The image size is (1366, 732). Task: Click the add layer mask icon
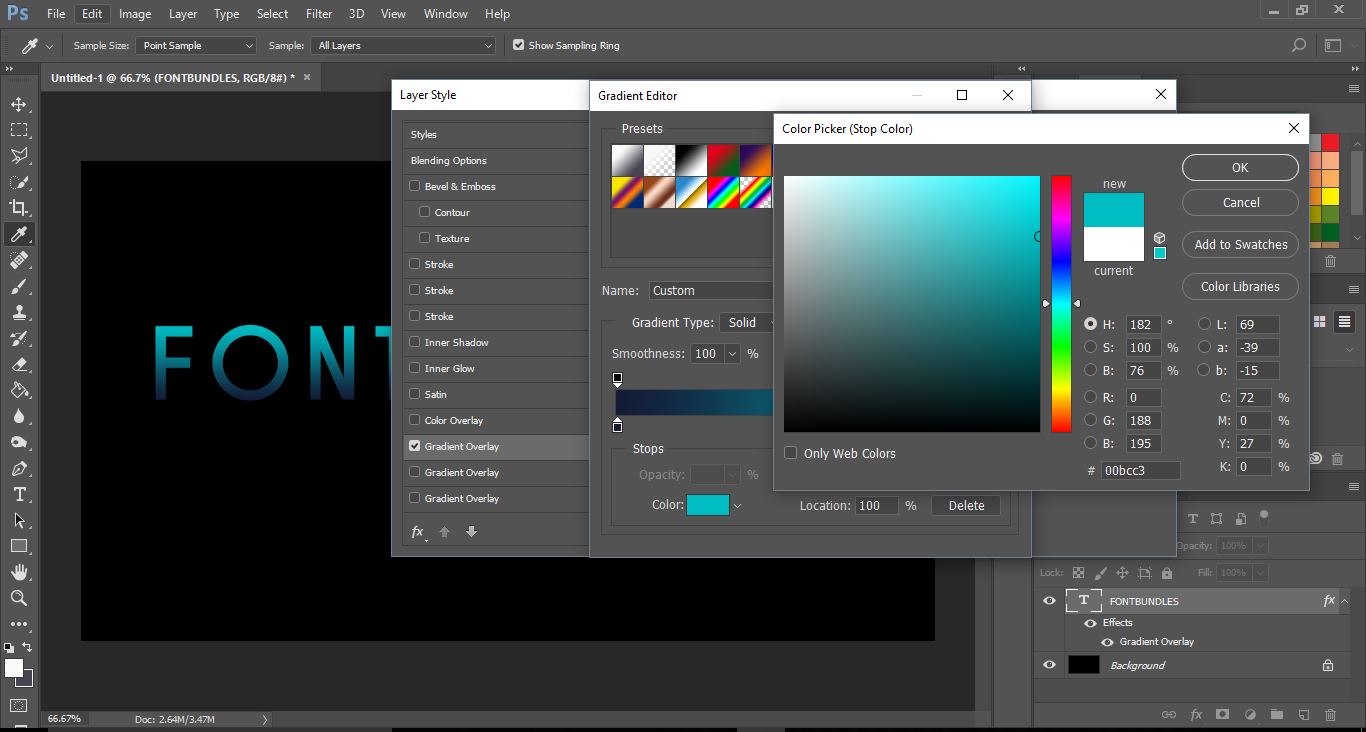pyautogui.click(x=1222, y=715)
